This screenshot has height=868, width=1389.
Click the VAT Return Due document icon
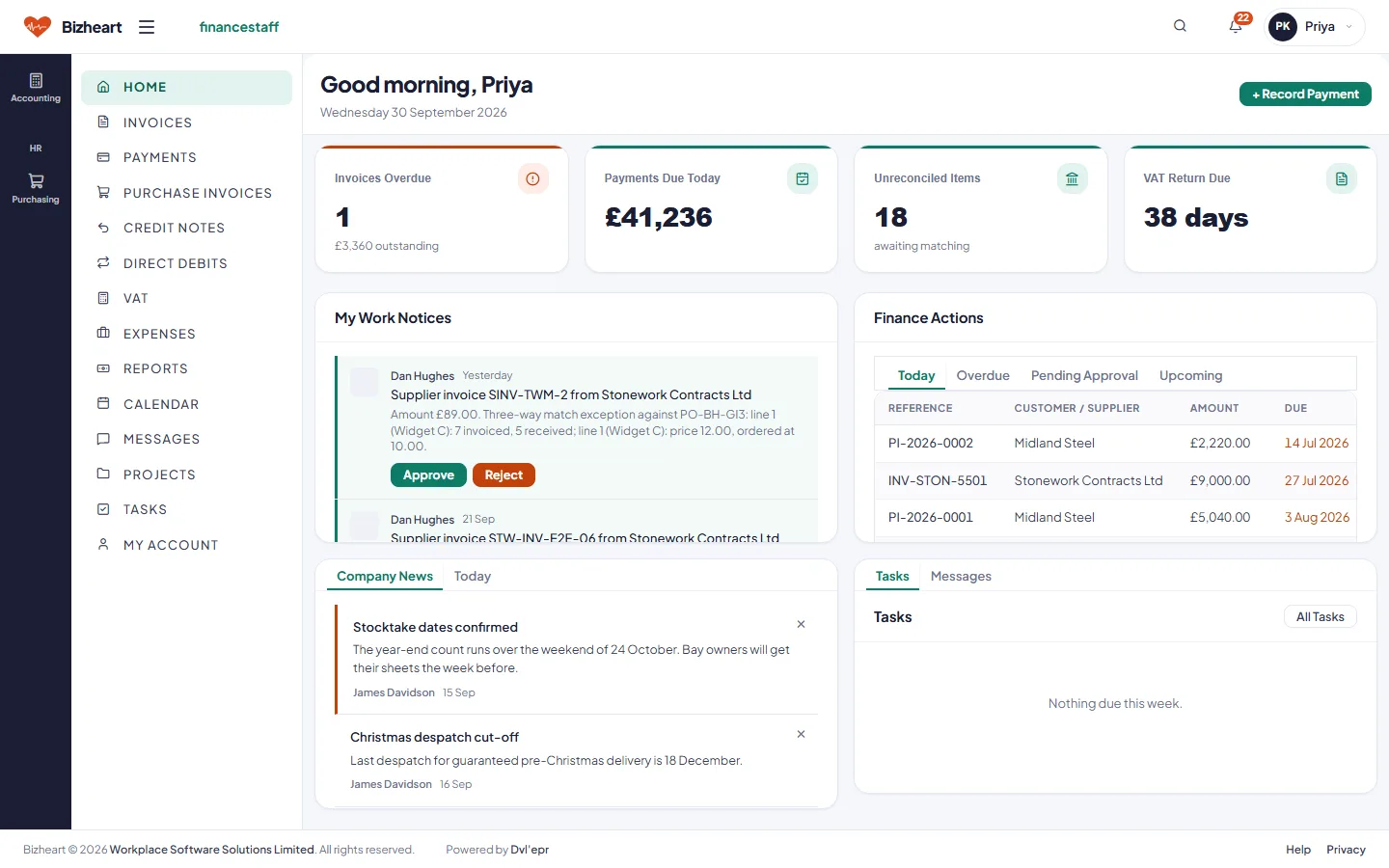click(x=1342, y=178)
